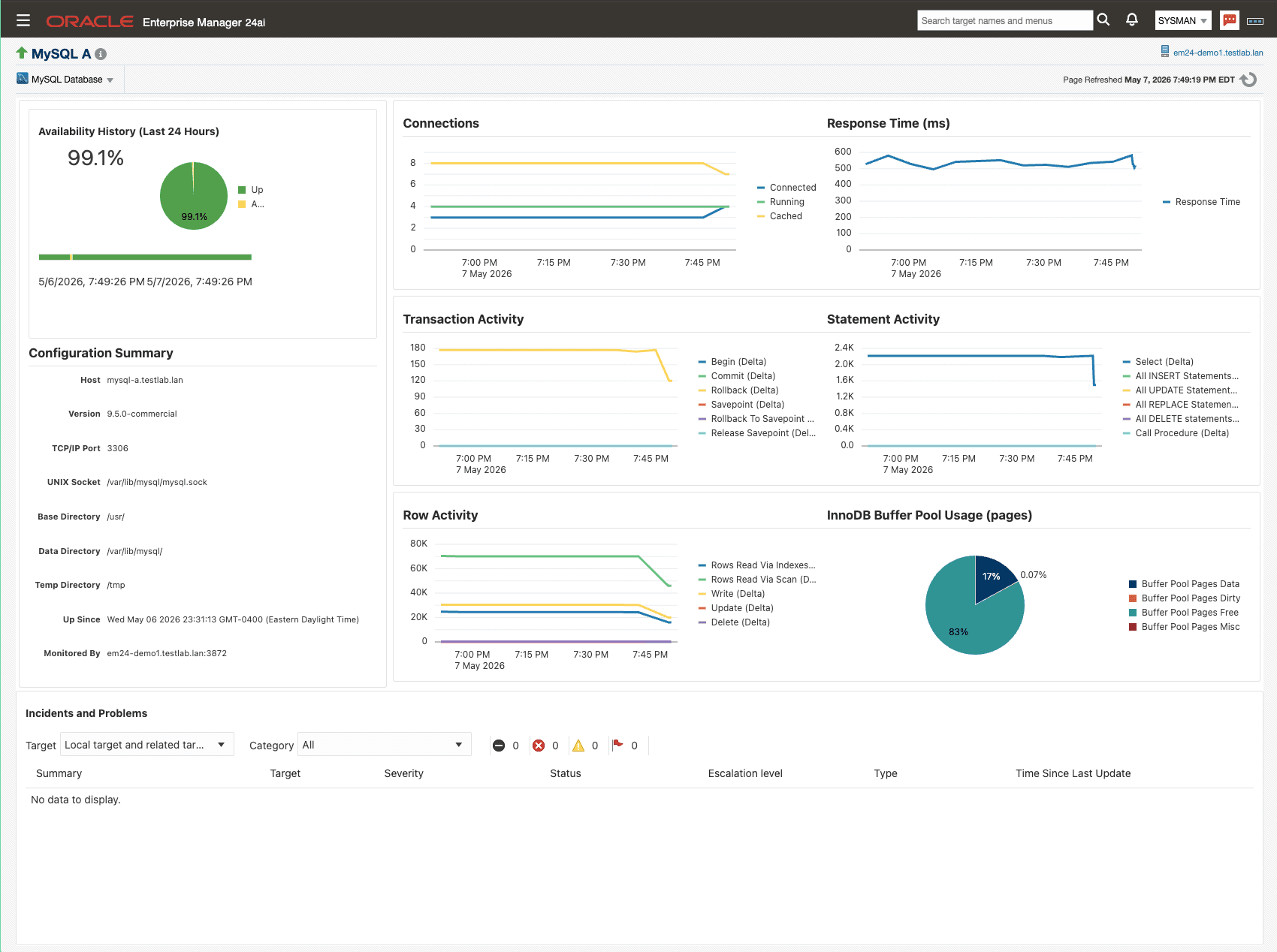This screenshot has width=1277, height=952.
Task: Open the SYSMAN user menu
Action: click(x=1183, y=20)
